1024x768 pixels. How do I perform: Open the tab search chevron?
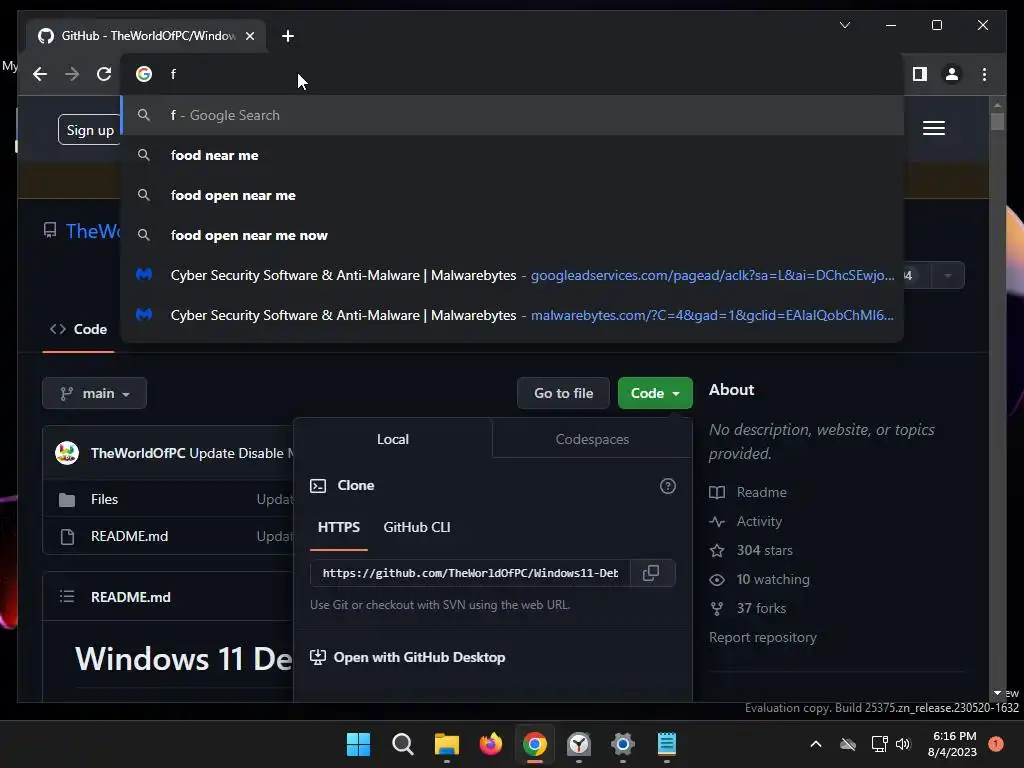coord(844,25)
